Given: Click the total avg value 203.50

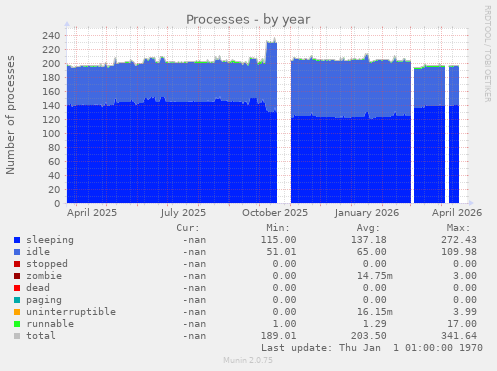Looking at the screenshot, I should point(369,336).
